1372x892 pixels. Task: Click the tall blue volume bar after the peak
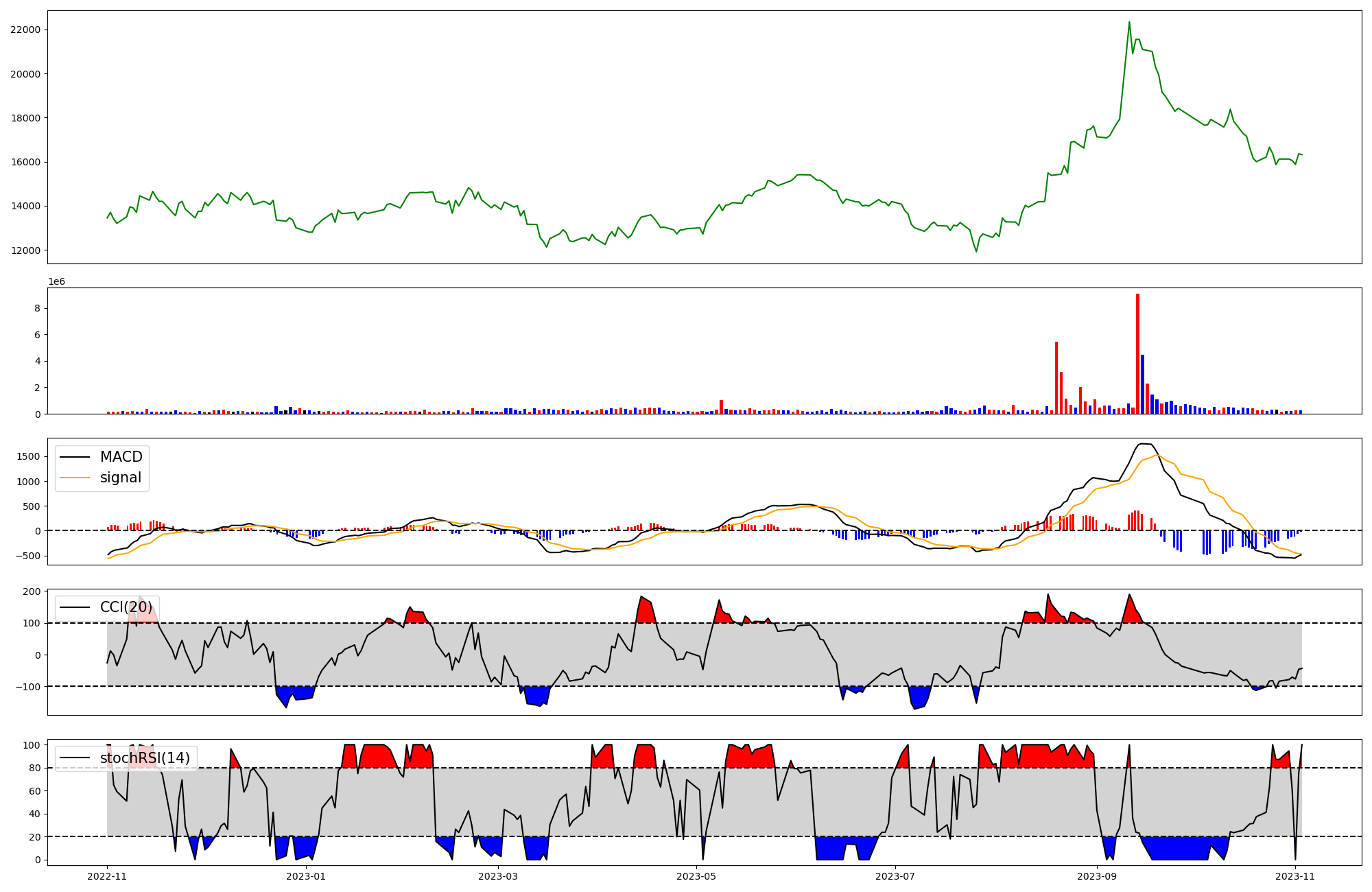pyautogui.click(x=1142, y=384)
